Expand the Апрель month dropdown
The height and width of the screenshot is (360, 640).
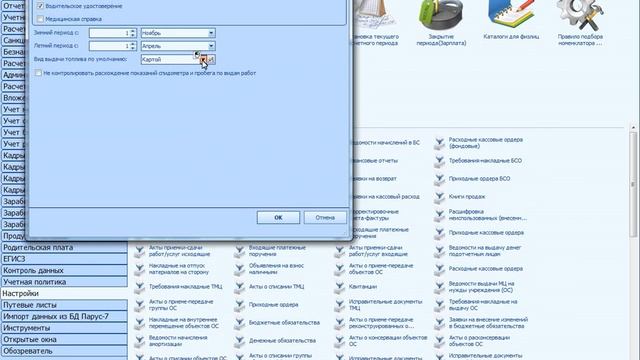point(211,46)
